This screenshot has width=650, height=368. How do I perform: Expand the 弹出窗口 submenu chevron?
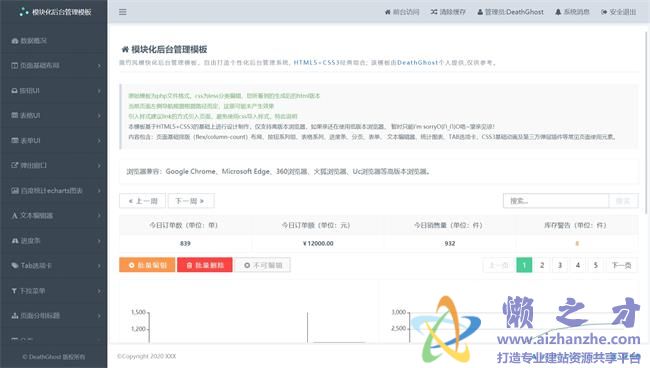pos(99,166)
